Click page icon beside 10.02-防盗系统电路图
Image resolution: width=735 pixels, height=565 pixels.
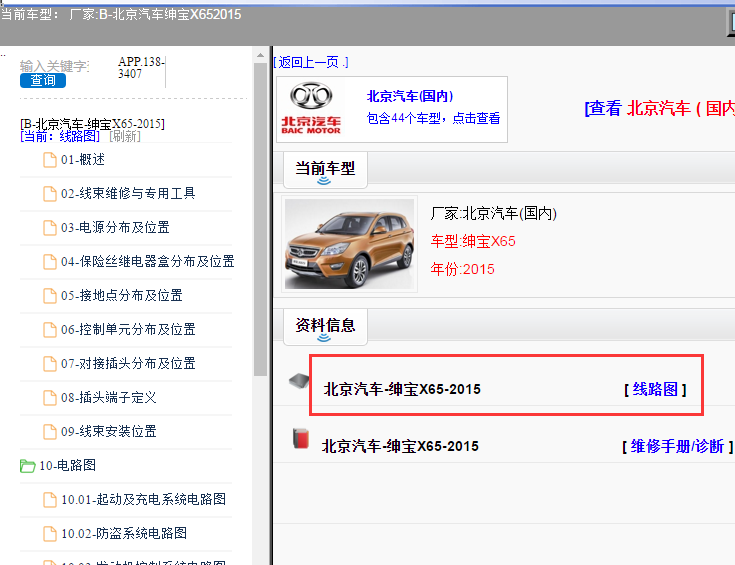point(50,534)
